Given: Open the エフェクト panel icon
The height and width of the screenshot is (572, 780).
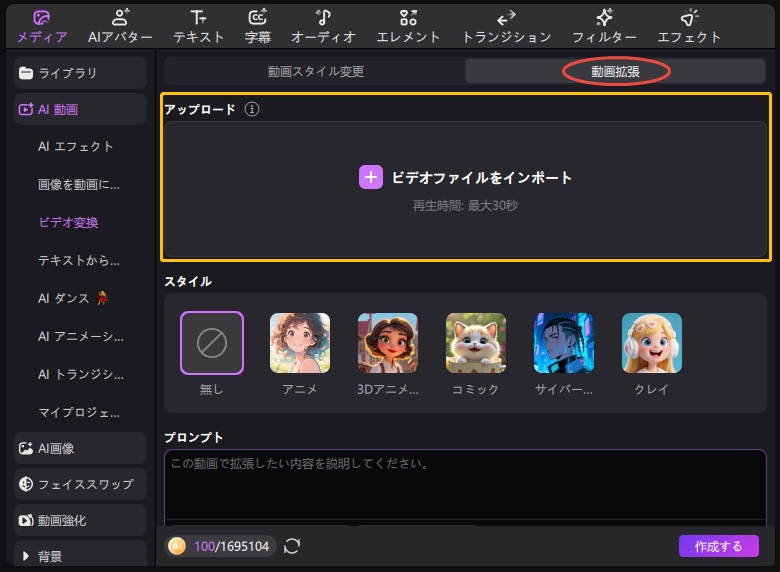Looking at the screenshot, I should pos(689,18).
